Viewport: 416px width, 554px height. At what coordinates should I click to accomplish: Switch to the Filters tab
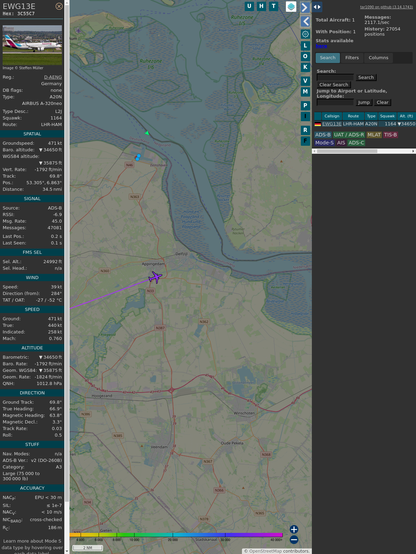(x=352, y=58)
